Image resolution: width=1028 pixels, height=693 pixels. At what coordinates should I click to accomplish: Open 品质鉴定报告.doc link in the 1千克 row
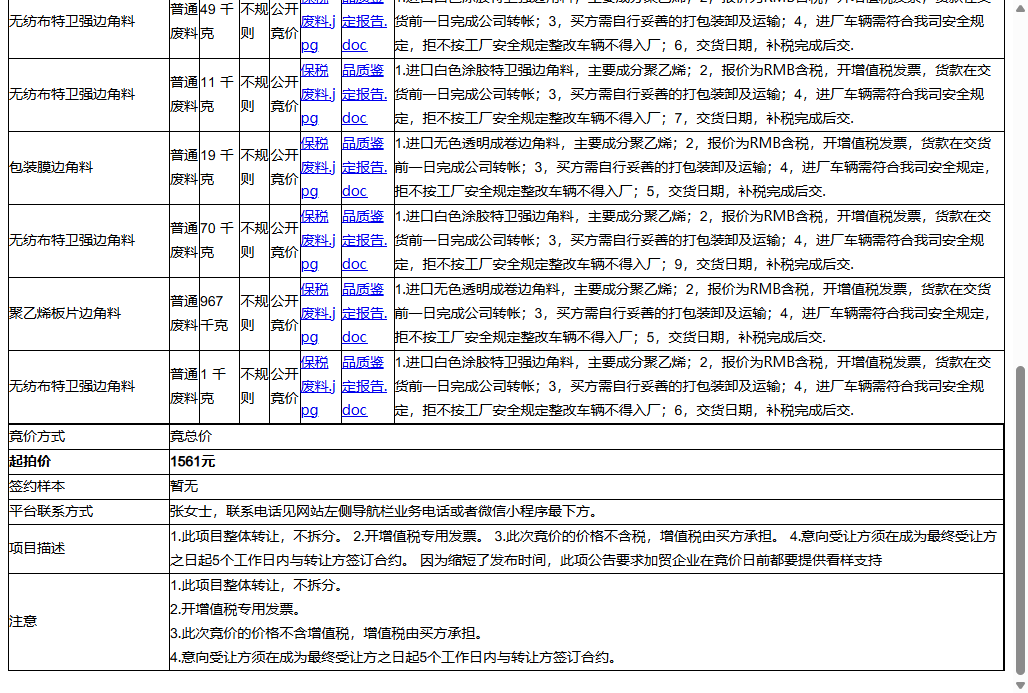[365, 386]
